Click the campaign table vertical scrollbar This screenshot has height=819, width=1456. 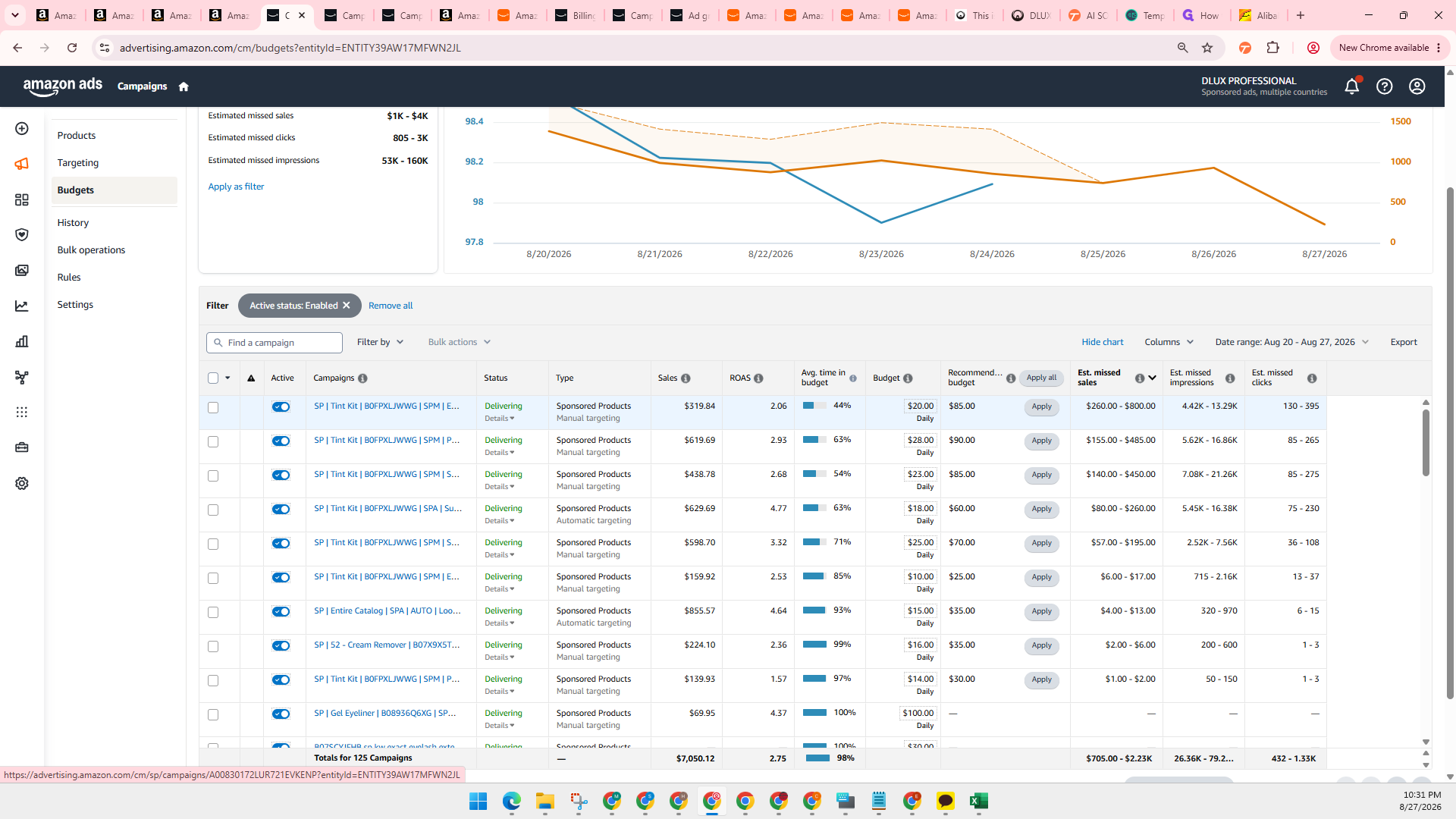[x=1426, y=444]
